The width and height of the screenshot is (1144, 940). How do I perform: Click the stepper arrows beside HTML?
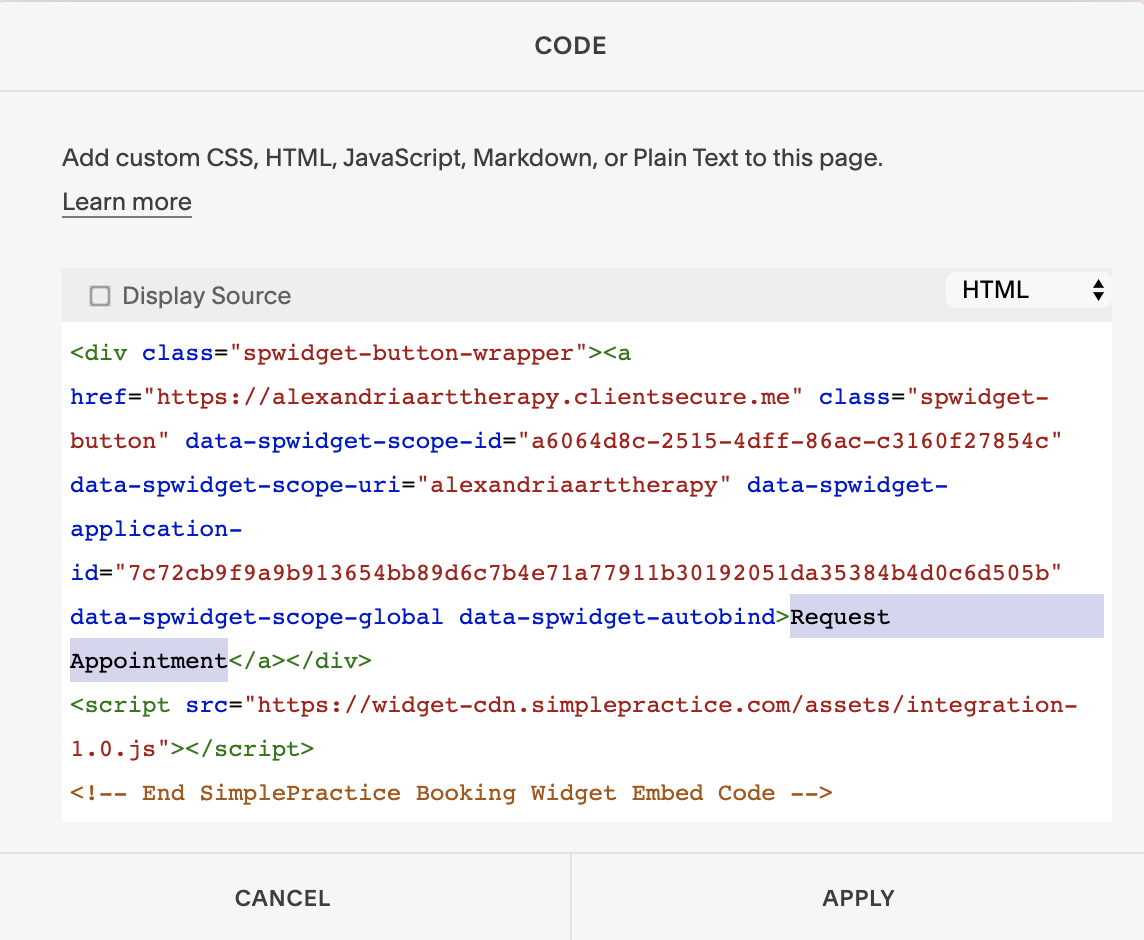(1098, 289)
